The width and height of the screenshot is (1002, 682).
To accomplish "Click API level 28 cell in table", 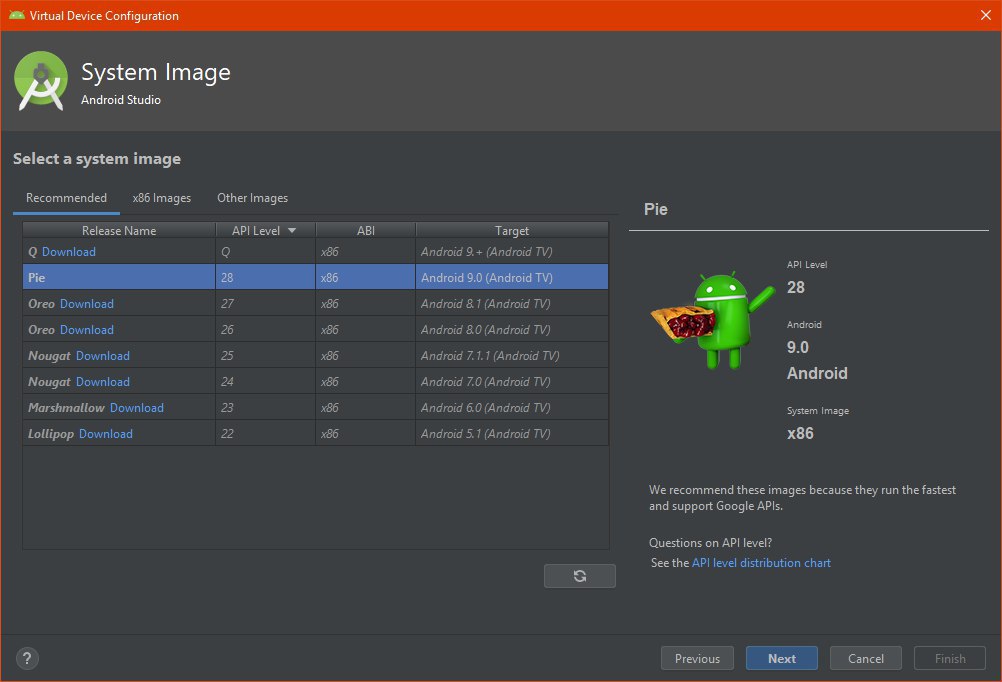I will (x=266, y=277).
